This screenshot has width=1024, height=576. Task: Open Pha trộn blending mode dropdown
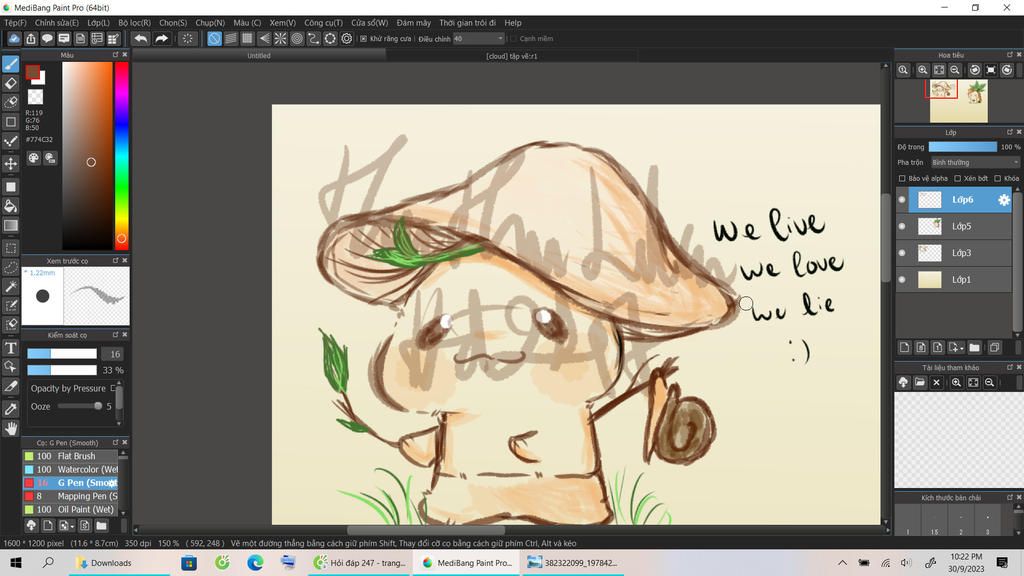(975, 162)
